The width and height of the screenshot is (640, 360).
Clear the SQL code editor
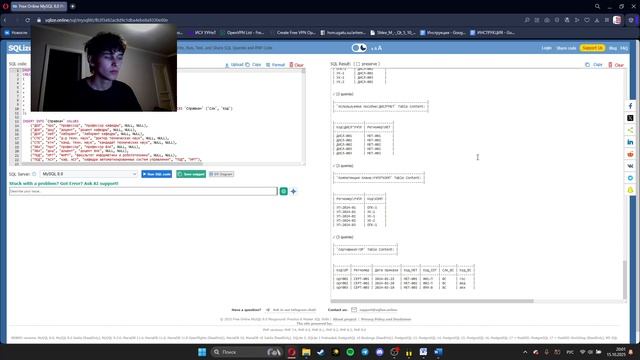297,65
